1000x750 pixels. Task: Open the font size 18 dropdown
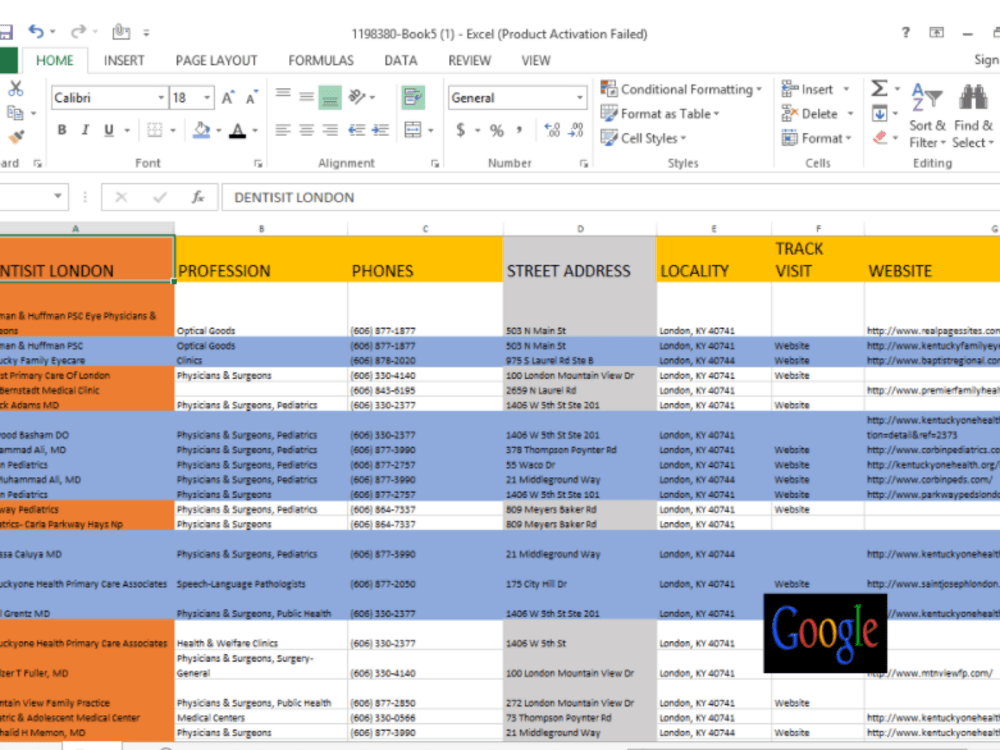click(207, 98)
